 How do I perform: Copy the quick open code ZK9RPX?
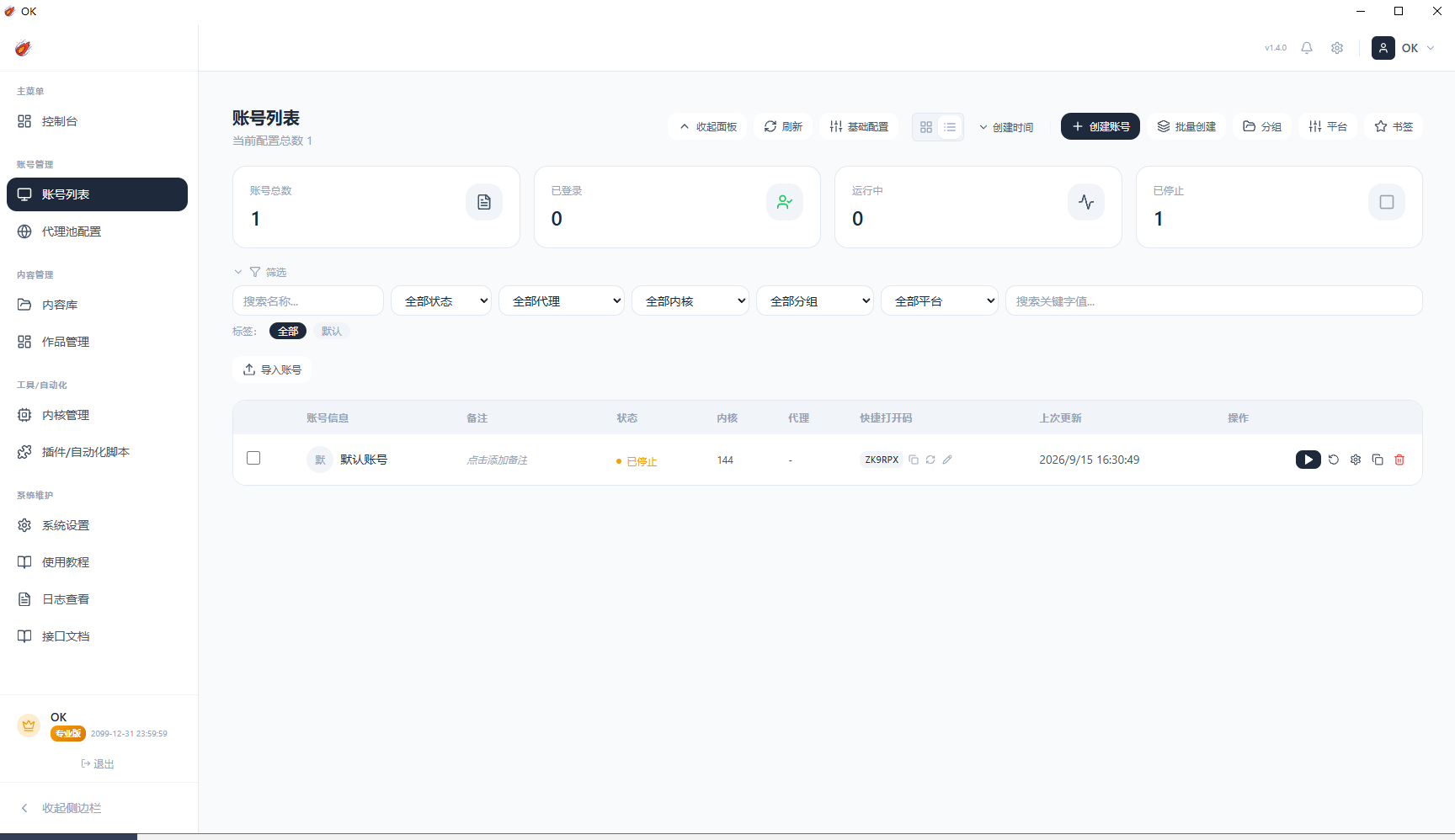914,460
